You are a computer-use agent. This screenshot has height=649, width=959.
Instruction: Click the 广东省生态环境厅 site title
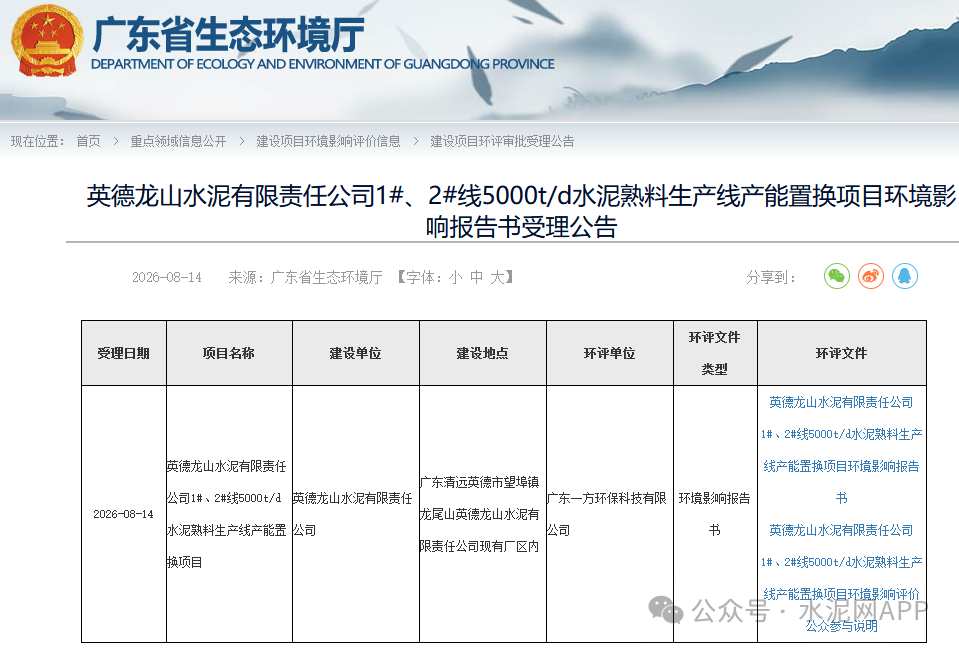[x=229, y=34]
